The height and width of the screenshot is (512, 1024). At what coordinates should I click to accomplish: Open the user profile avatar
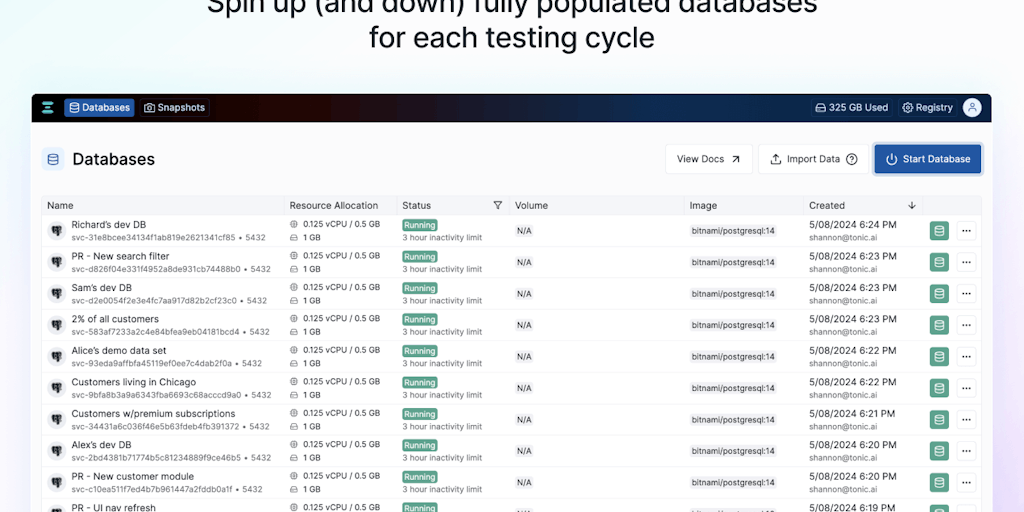coord(971,108)
